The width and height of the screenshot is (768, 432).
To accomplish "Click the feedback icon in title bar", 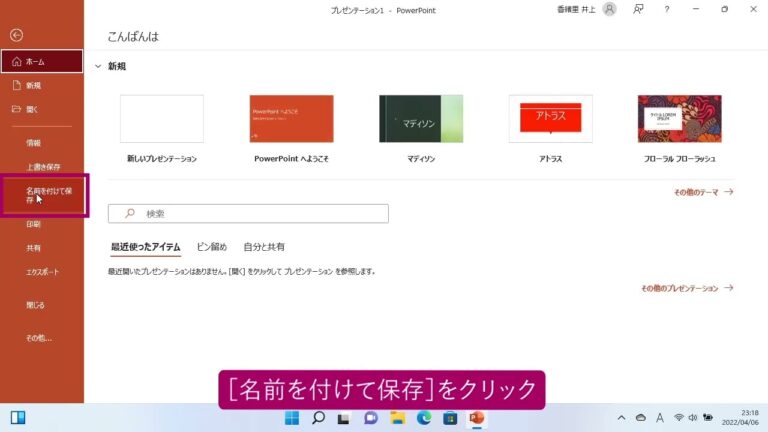I will pos(638,9).
